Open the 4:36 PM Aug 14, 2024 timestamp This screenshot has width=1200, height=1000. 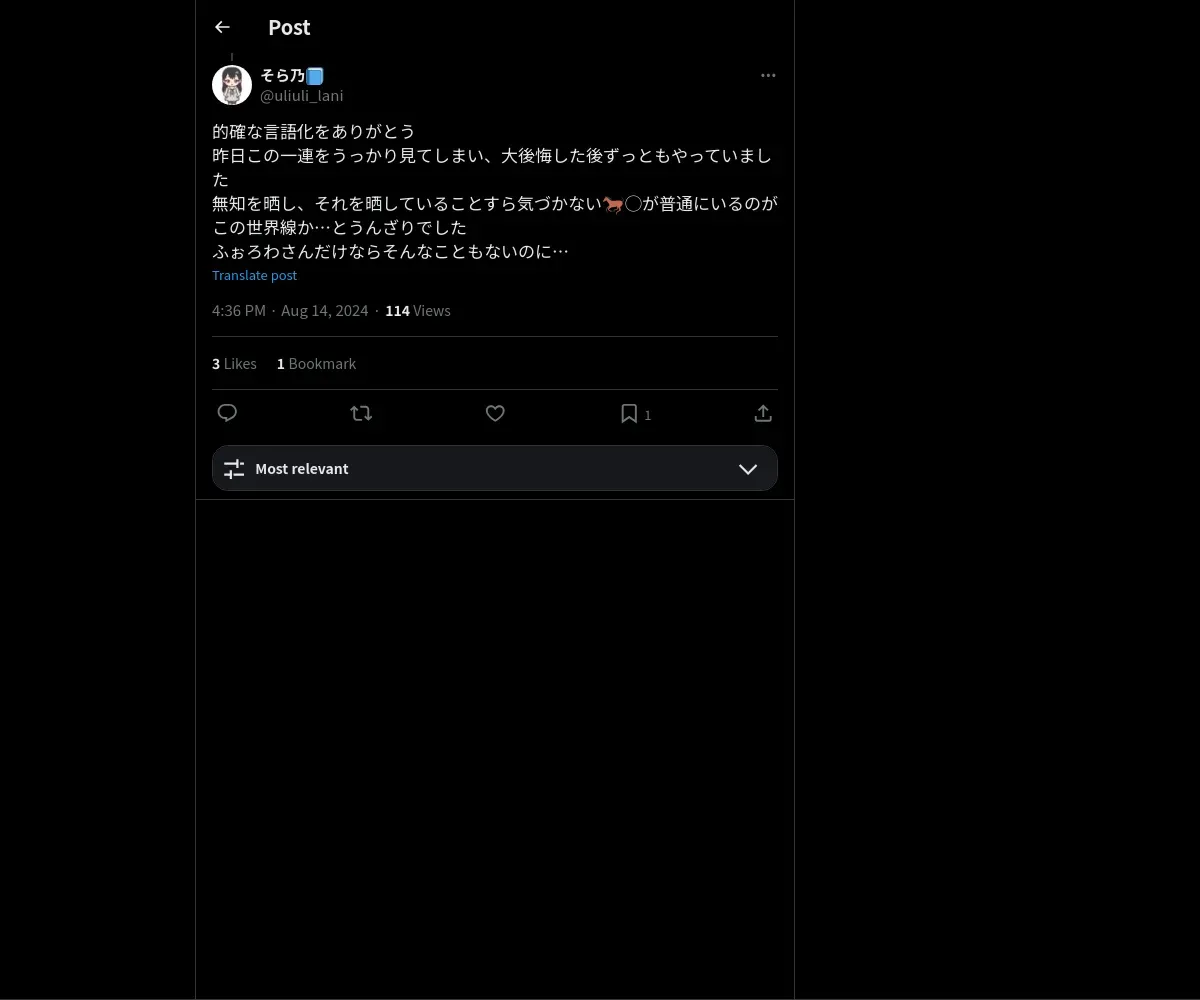(290, 311)
